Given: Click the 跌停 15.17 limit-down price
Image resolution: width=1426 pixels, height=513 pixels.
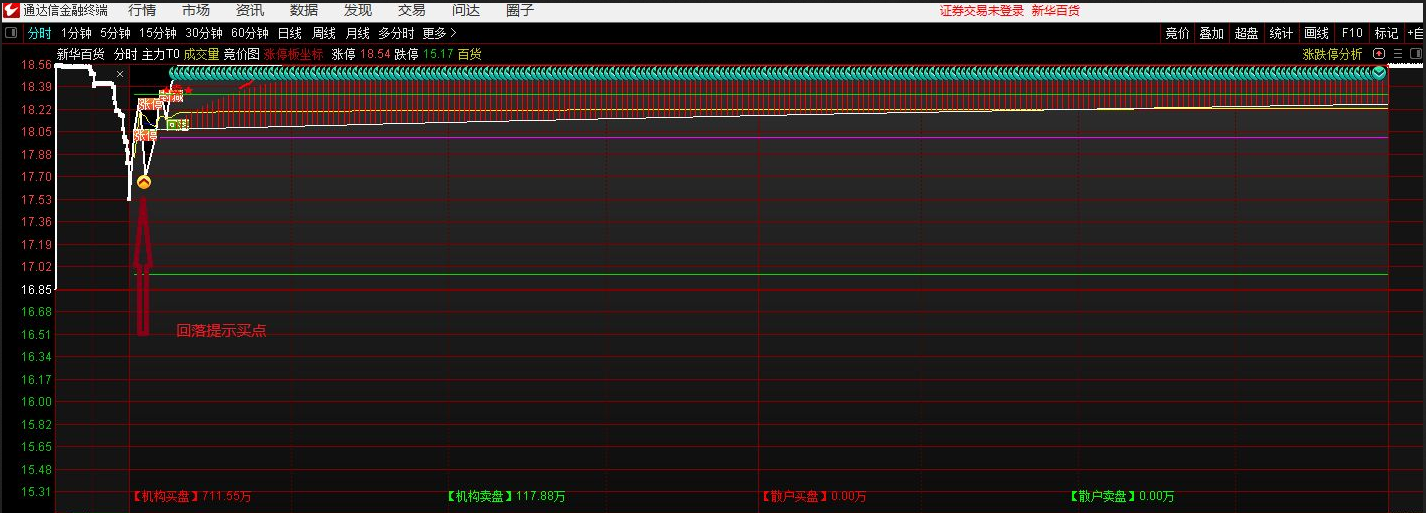Looking at the screenshot, I should pyautogui.click(x=424, y=54).
